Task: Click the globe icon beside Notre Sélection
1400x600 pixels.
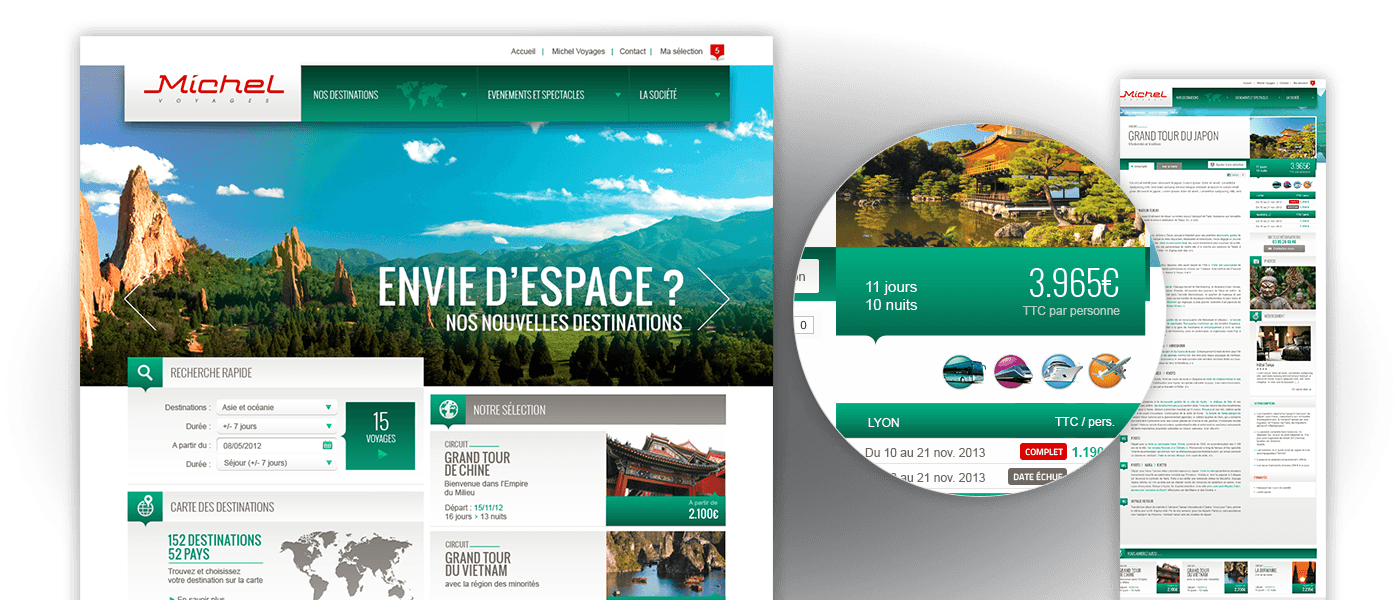Action: [x=448, y=409]
